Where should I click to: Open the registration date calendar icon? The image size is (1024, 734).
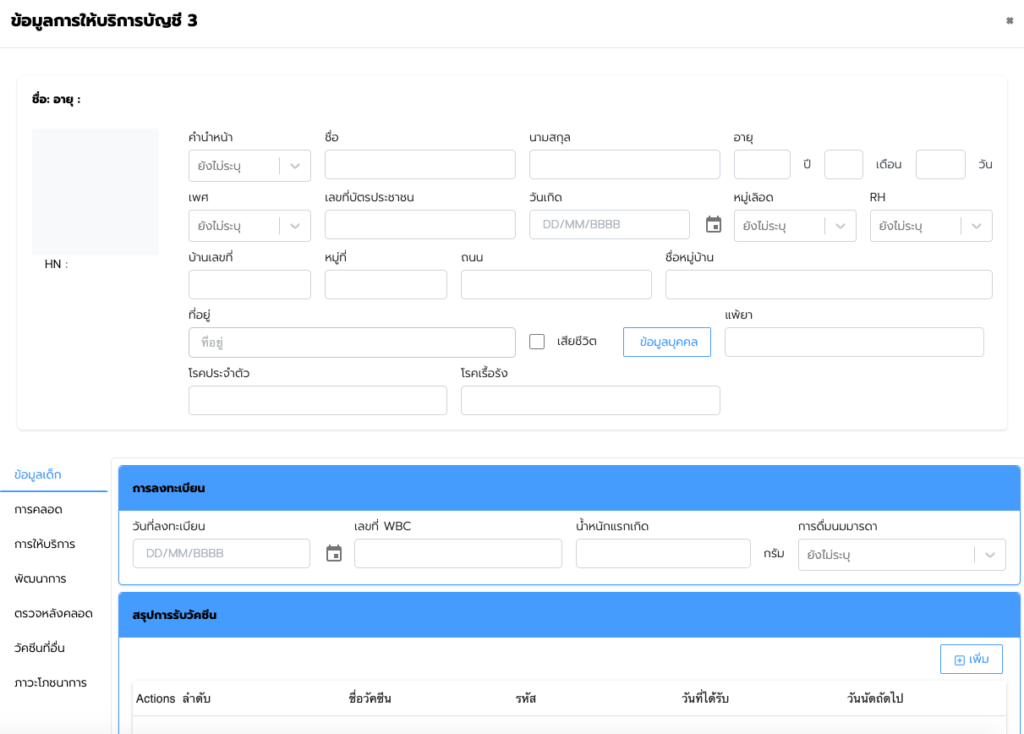[334, 554]
